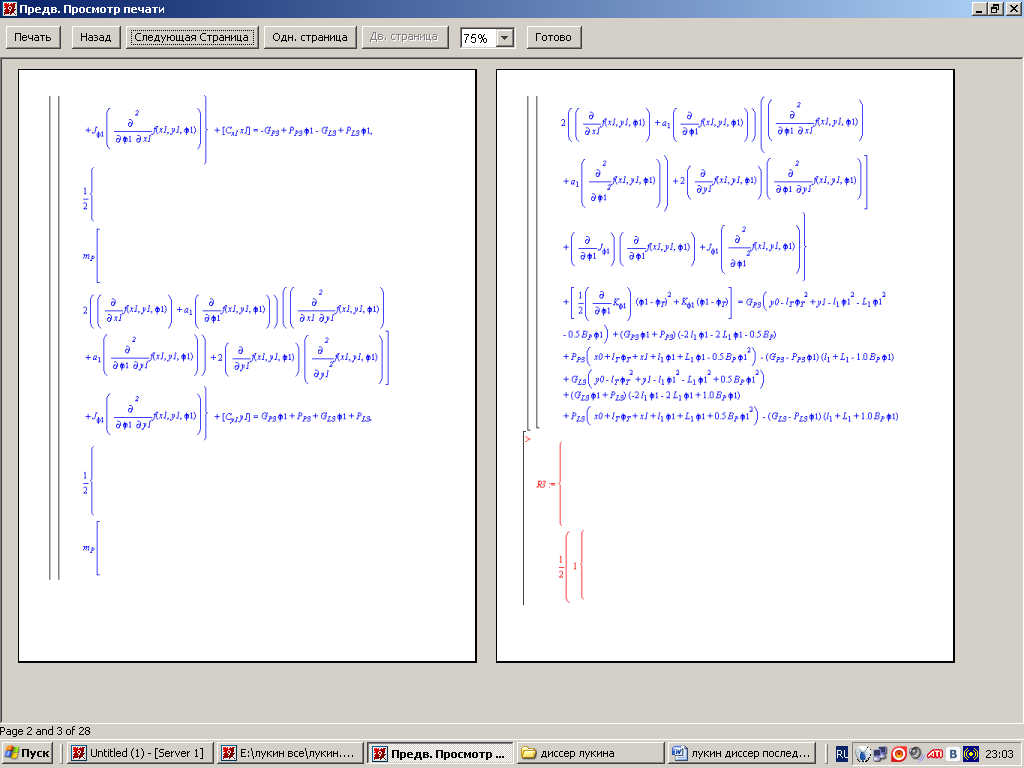Click the VK 'B' tray icon

(953, 753)
